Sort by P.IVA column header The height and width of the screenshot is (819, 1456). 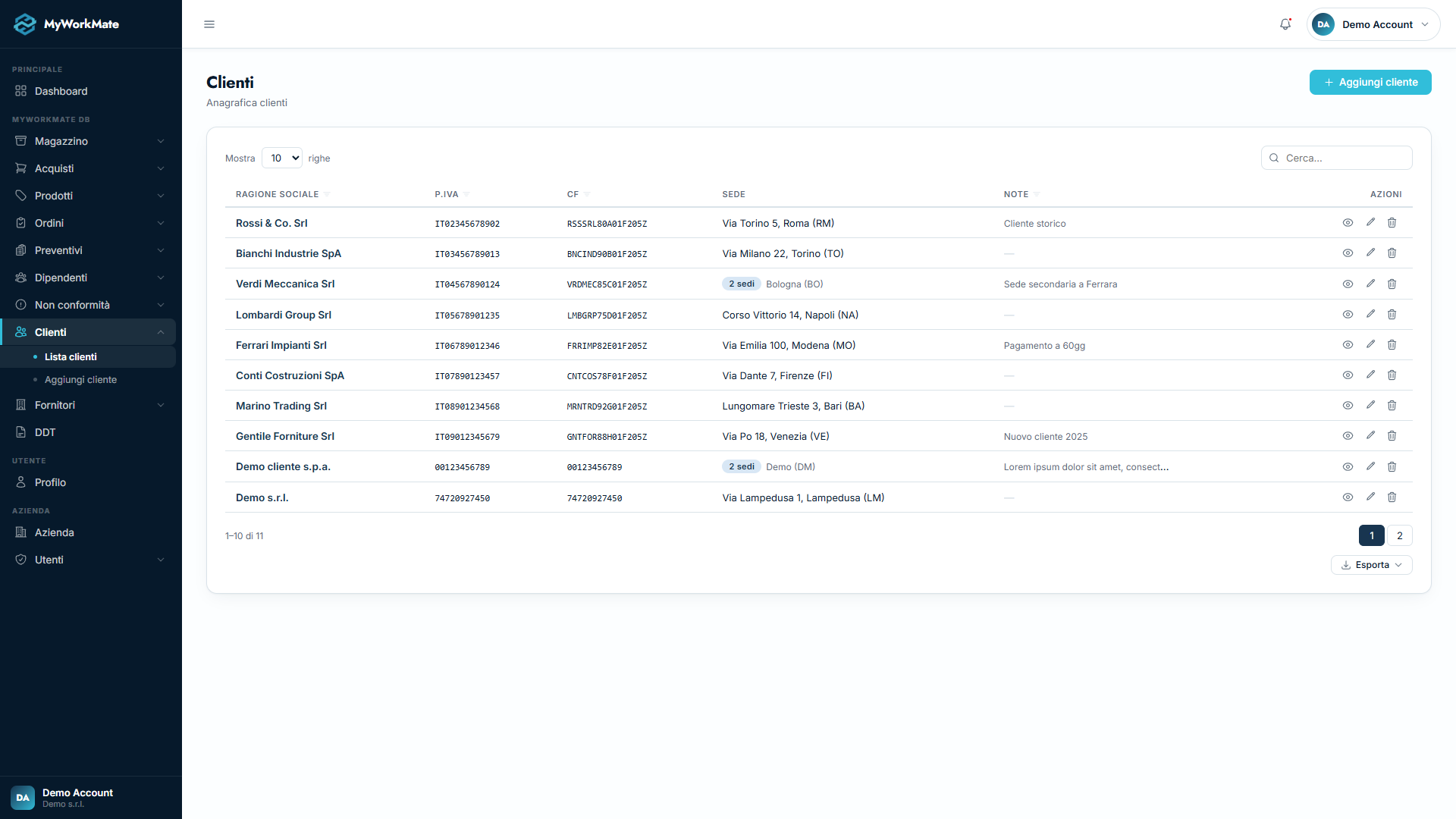tap(452, 194)
